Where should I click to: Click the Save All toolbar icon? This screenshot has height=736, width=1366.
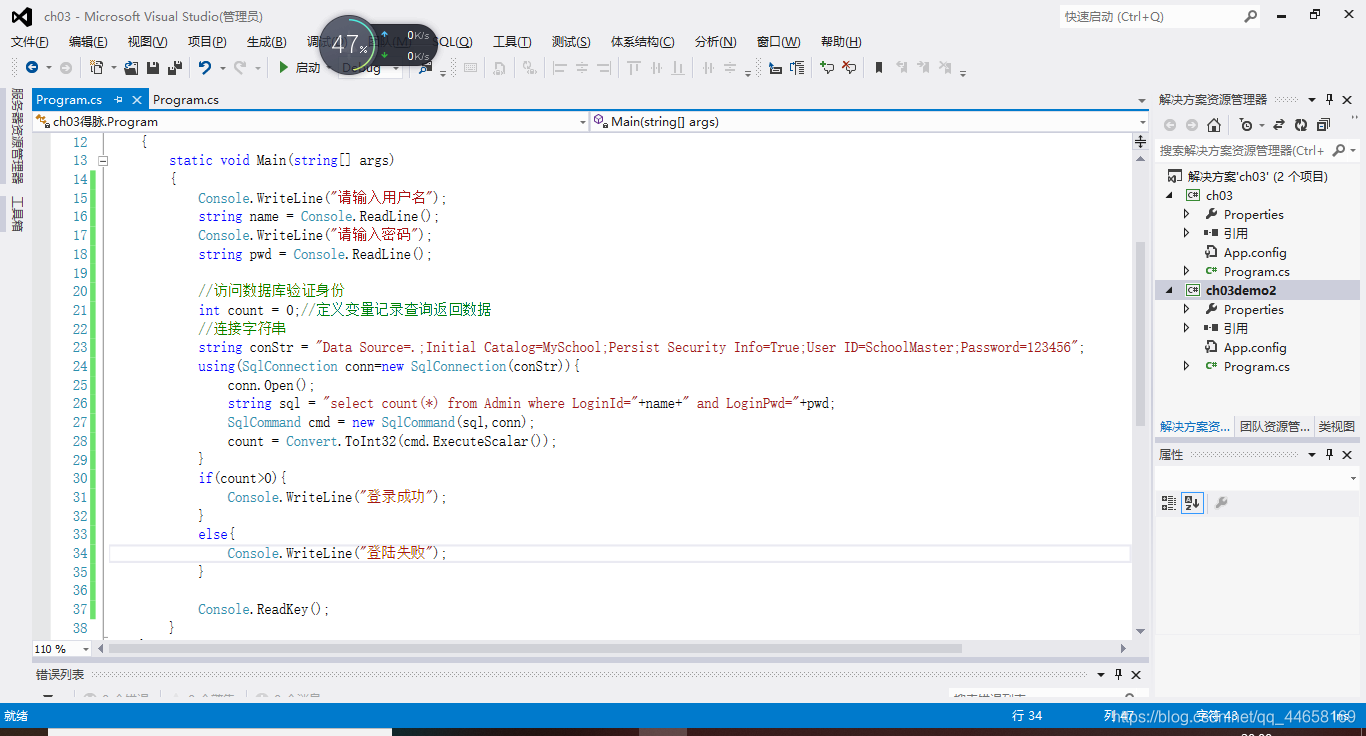pos(174,68)
